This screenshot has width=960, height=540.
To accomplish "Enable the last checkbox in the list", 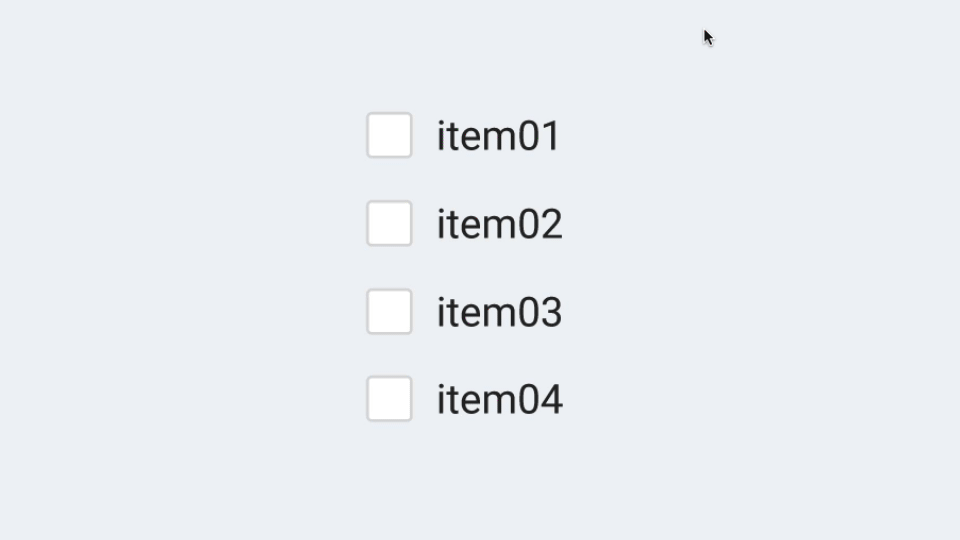I will point(389,399).
